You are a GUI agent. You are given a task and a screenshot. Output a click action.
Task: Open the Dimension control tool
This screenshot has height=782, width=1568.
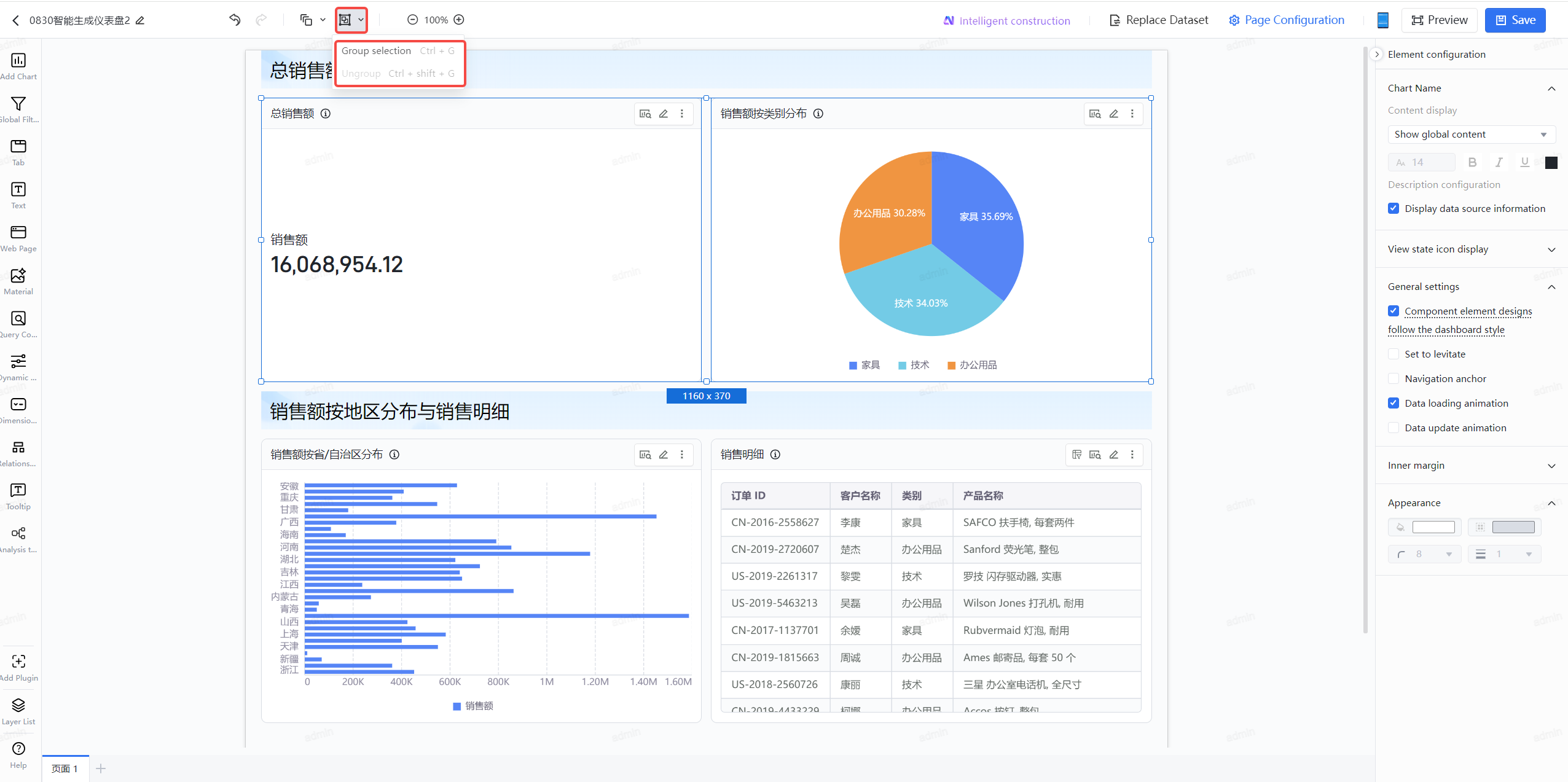pos(18,410)
